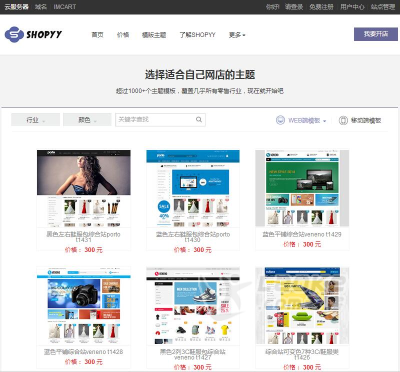Open the yellow laptop t1426 template thumbnail
The height and width of the screenshot is (372, 400).
click(302, 306)
